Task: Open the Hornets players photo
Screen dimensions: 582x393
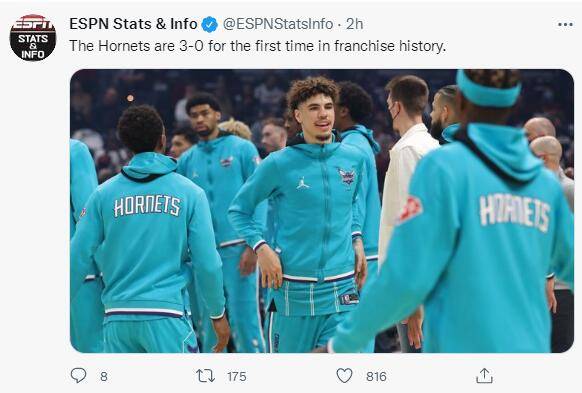Action: [x=322, y=211]
